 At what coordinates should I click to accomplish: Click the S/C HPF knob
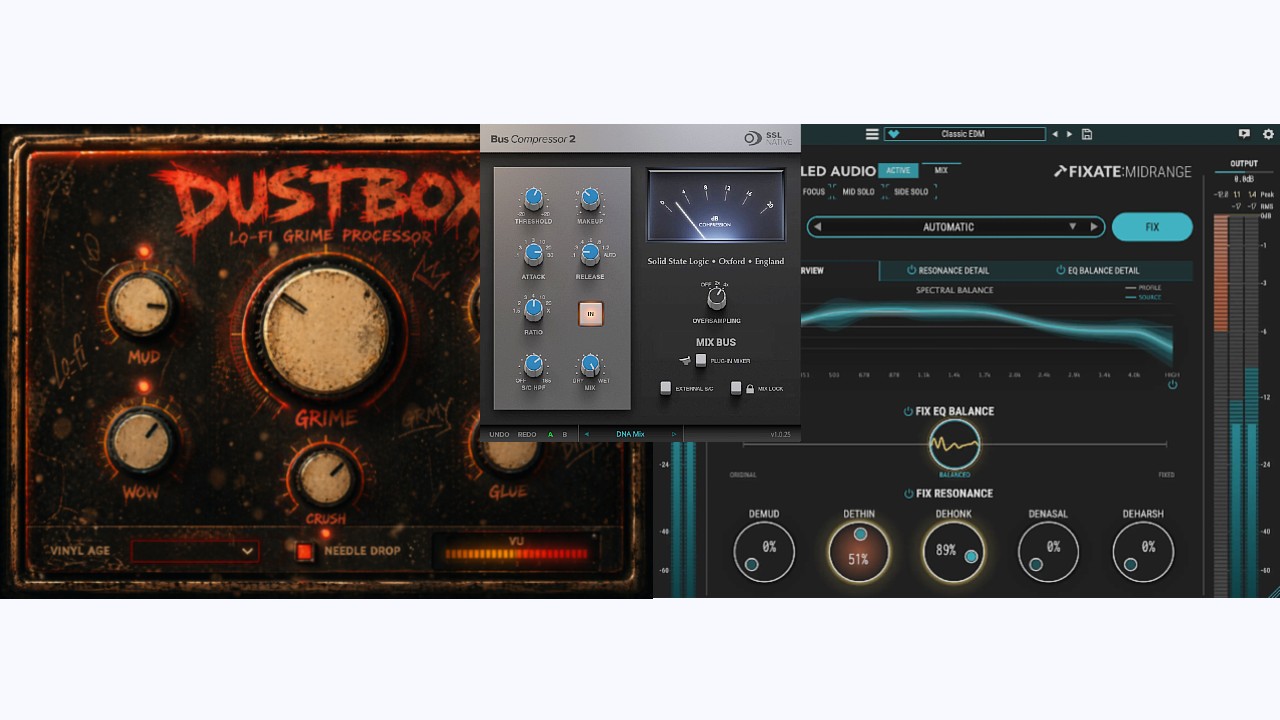533,365
